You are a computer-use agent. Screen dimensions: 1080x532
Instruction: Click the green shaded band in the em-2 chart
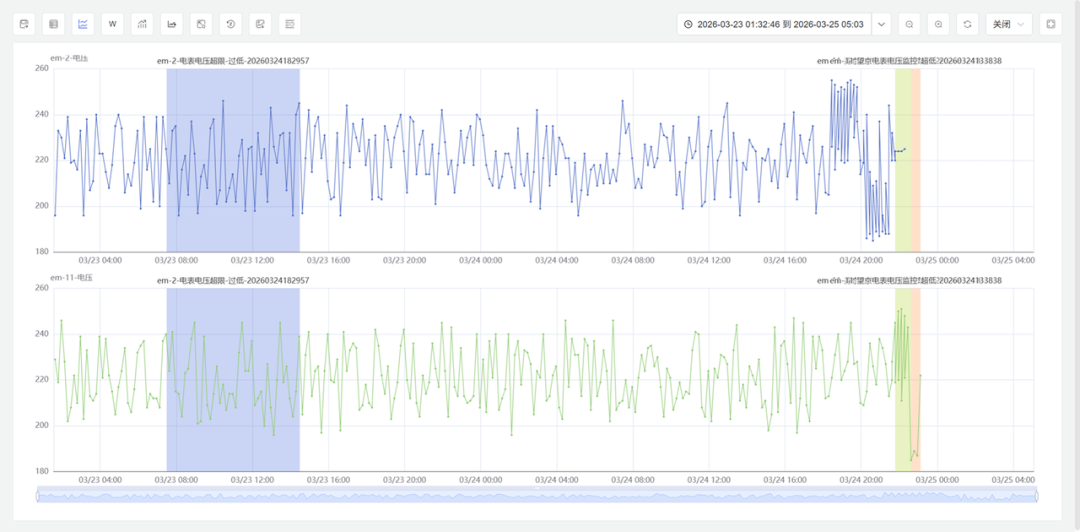click(903, 160)
